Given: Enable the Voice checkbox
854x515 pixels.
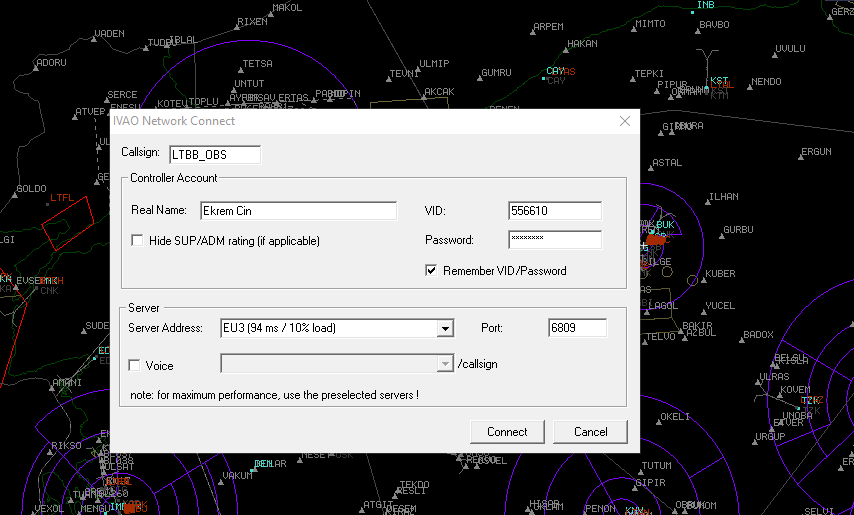Looking at the screenshot, I should click(134, 365).
